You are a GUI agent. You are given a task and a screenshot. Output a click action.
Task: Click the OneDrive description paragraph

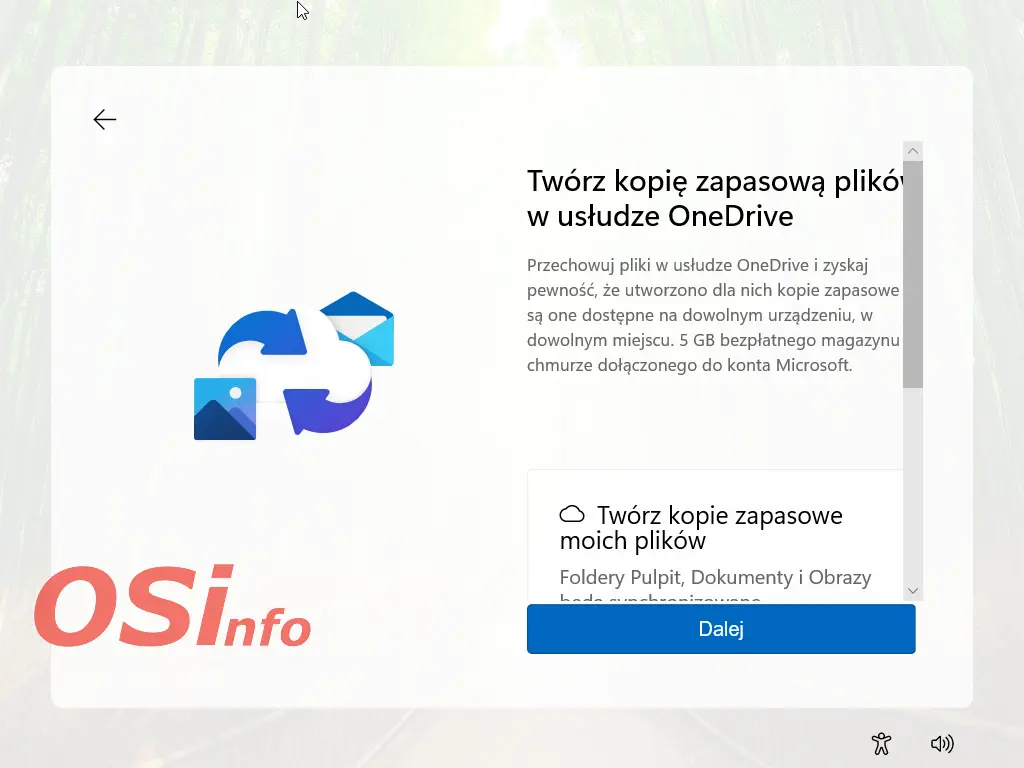tap(712, 315)
